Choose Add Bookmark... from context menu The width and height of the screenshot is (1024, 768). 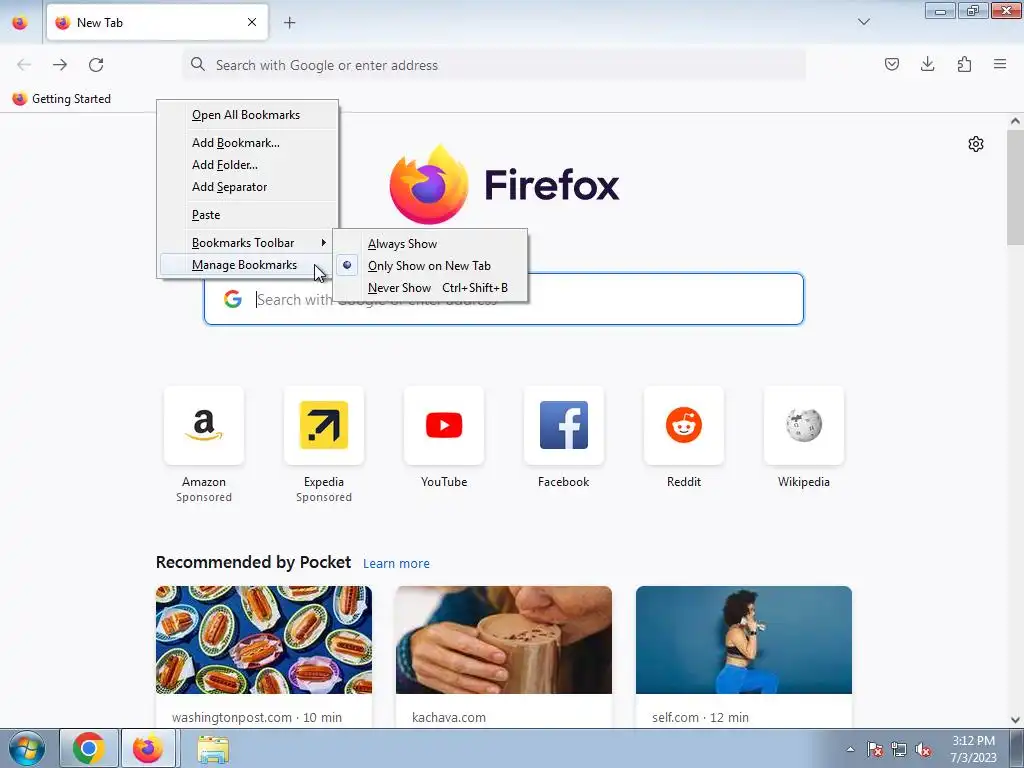pos(248,143)
